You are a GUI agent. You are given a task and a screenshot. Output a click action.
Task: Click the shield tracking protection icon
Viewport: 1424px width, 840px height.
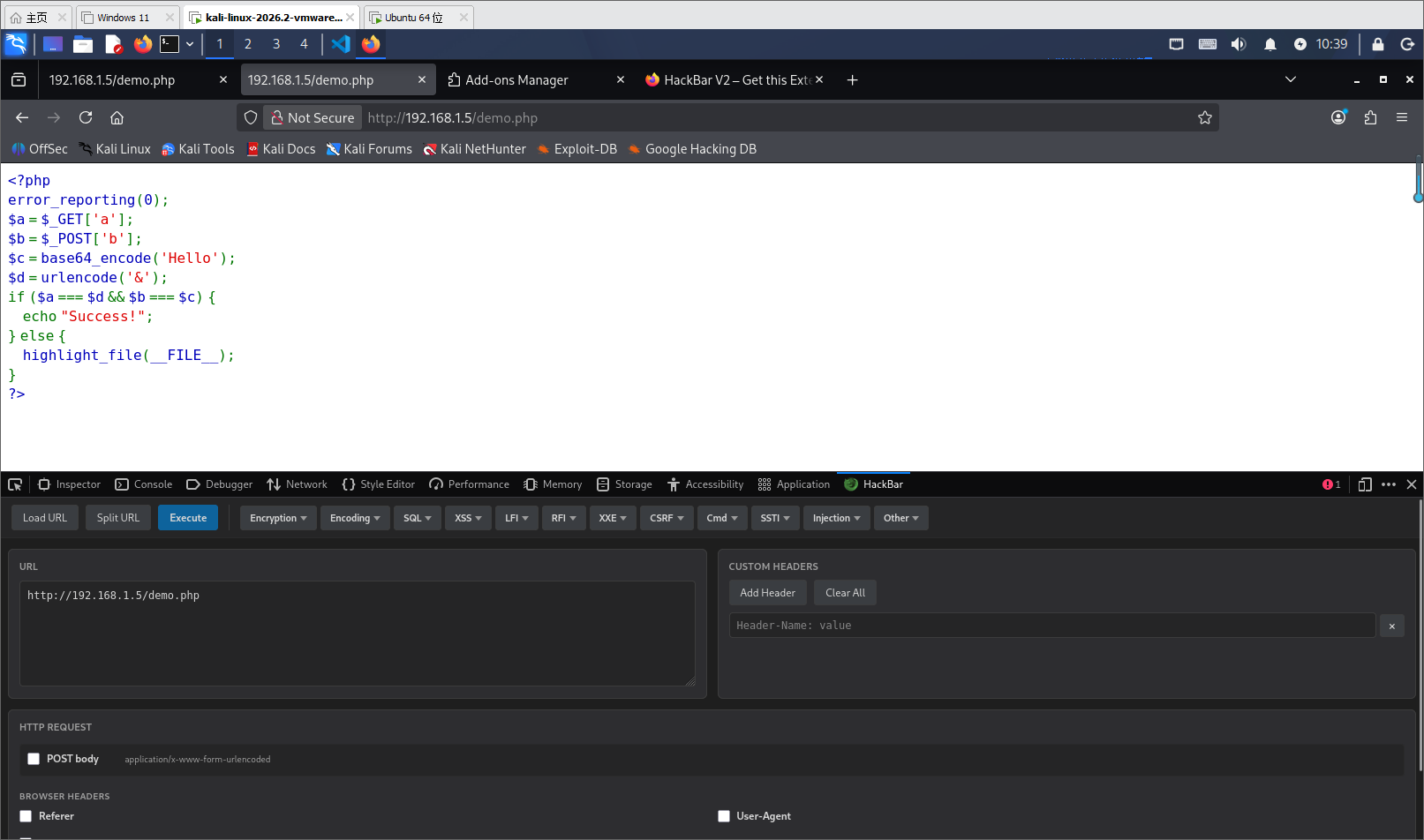coord(251,117)
